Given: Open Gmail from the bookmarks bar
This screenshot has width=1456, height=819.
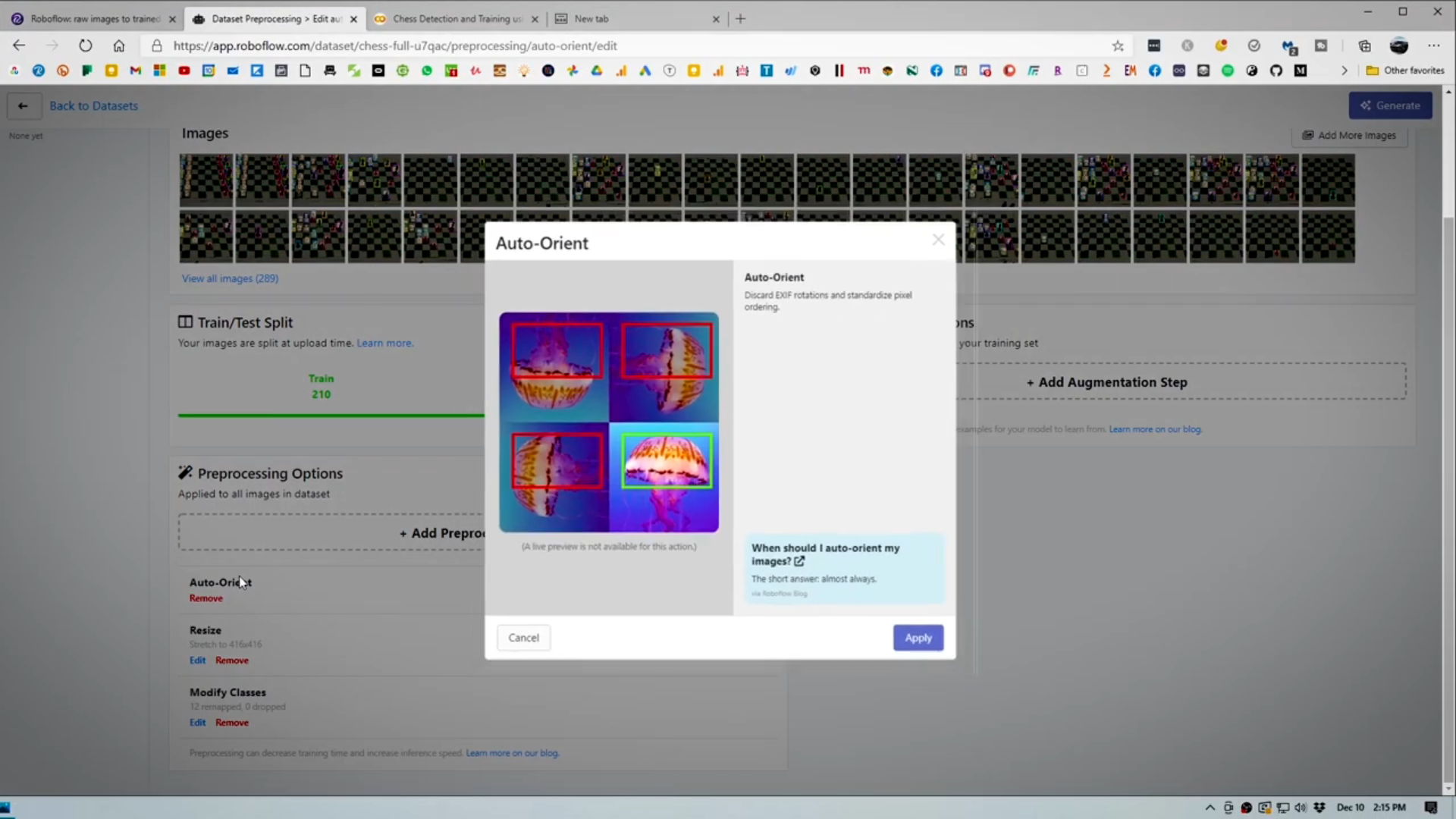Looking at the screenshot, I should [134, 70].
